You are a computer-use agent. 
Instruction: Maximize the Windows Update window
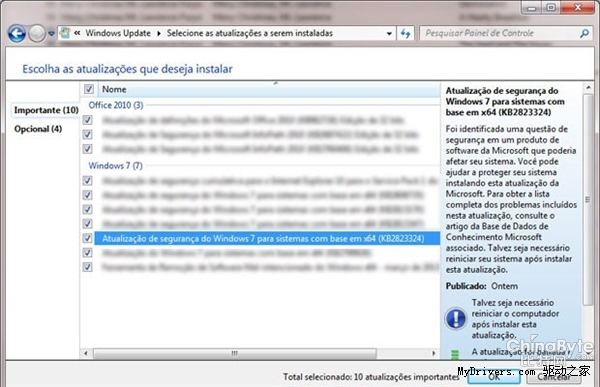[551, 8]
